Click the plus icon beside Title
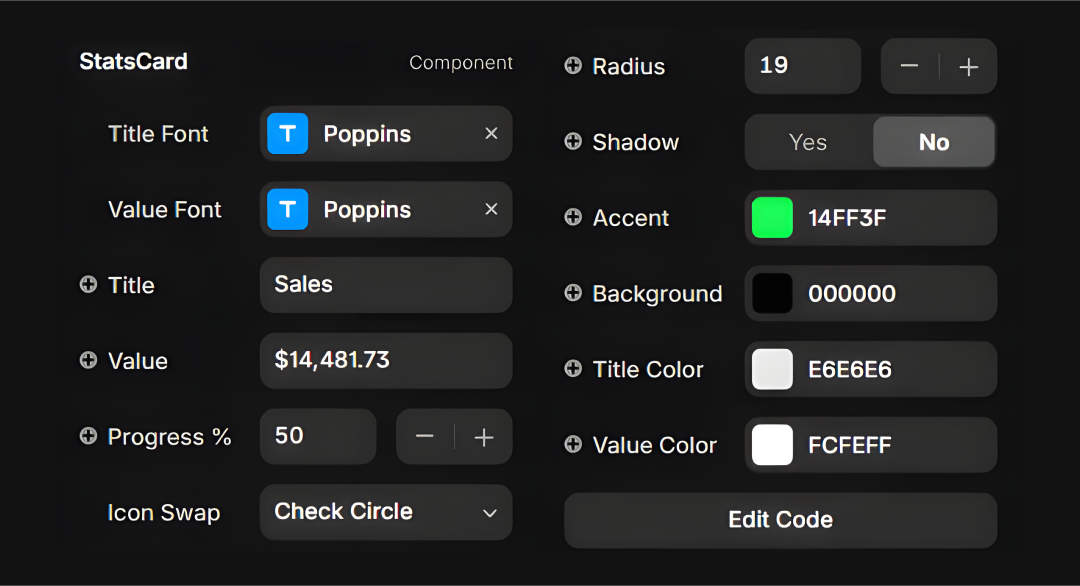 [x=88, y=285]
